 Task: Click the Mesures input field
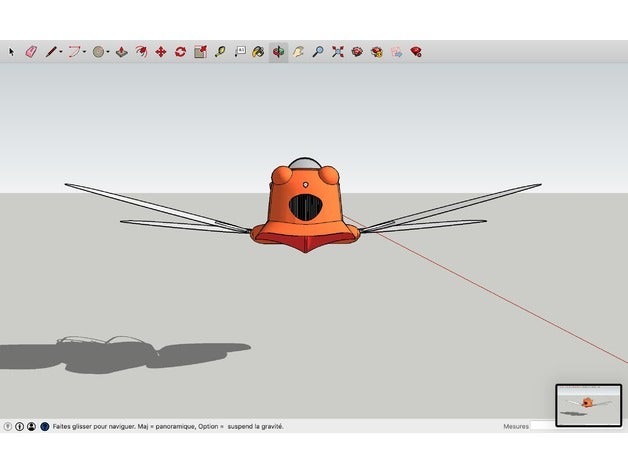(543, 426)
